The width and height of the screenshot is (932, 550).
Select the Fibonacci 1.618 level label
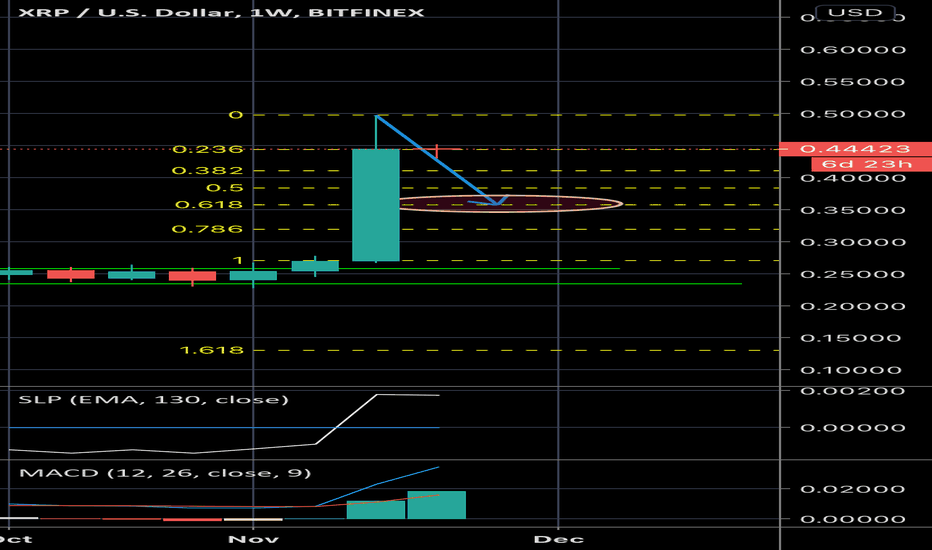click(x=212, y=350)
